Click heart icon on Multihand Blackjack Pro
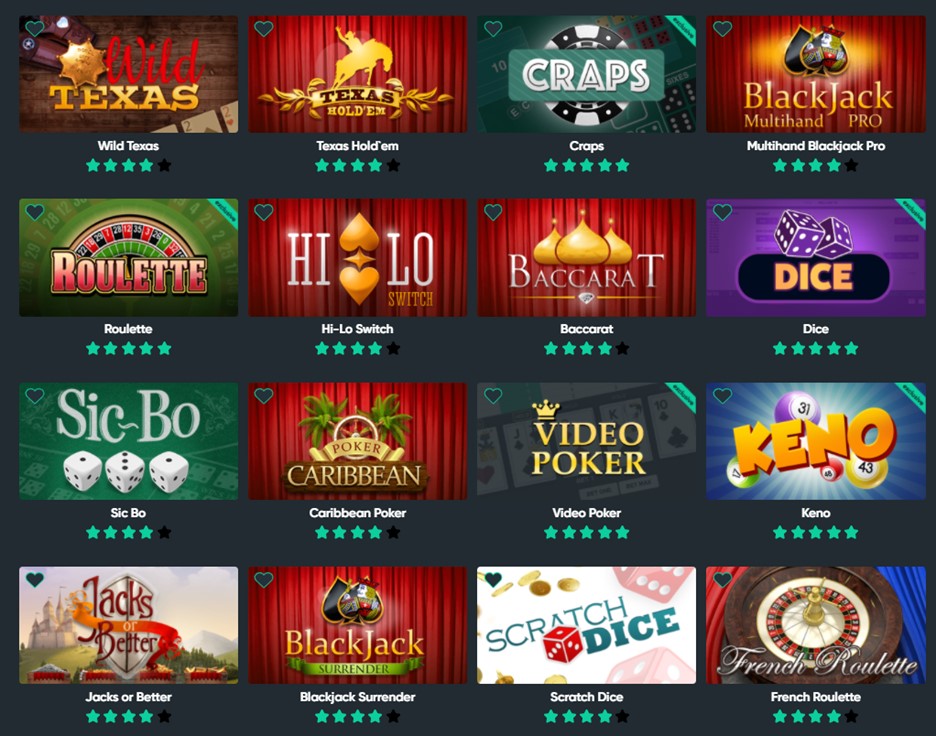The height and width of the screenshot is (736, 936). tap(722, 28)
